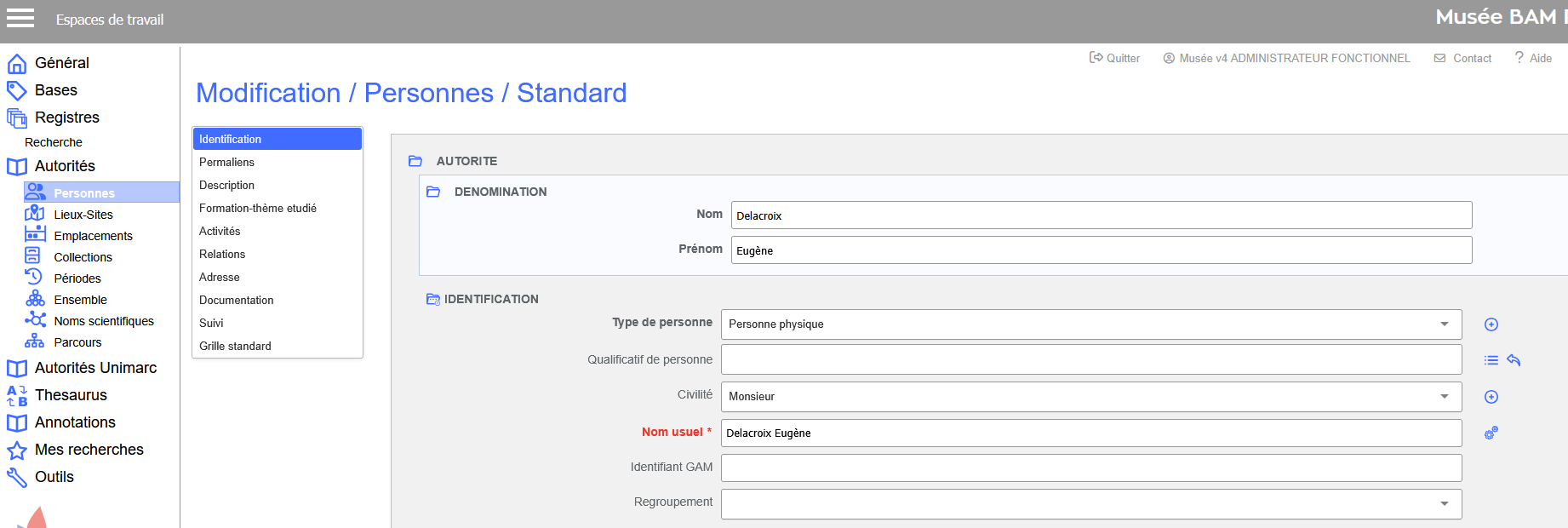Image resolution: width=1568 pixels, height=528 pixels.
Task: Click the list icon beside Qualificatif de personne
Action: [x=1491, y=360]
